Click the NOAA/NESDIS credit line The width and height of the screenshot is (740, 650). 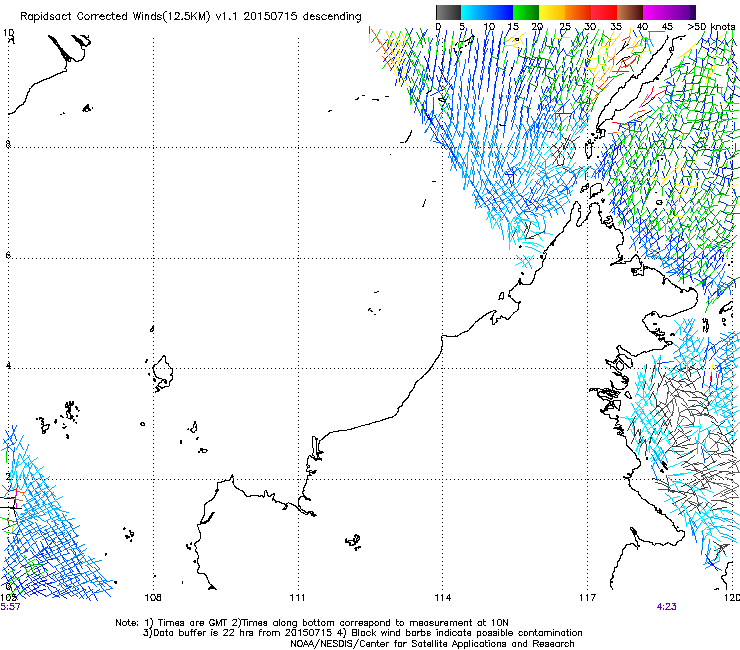tap(432, 644)
